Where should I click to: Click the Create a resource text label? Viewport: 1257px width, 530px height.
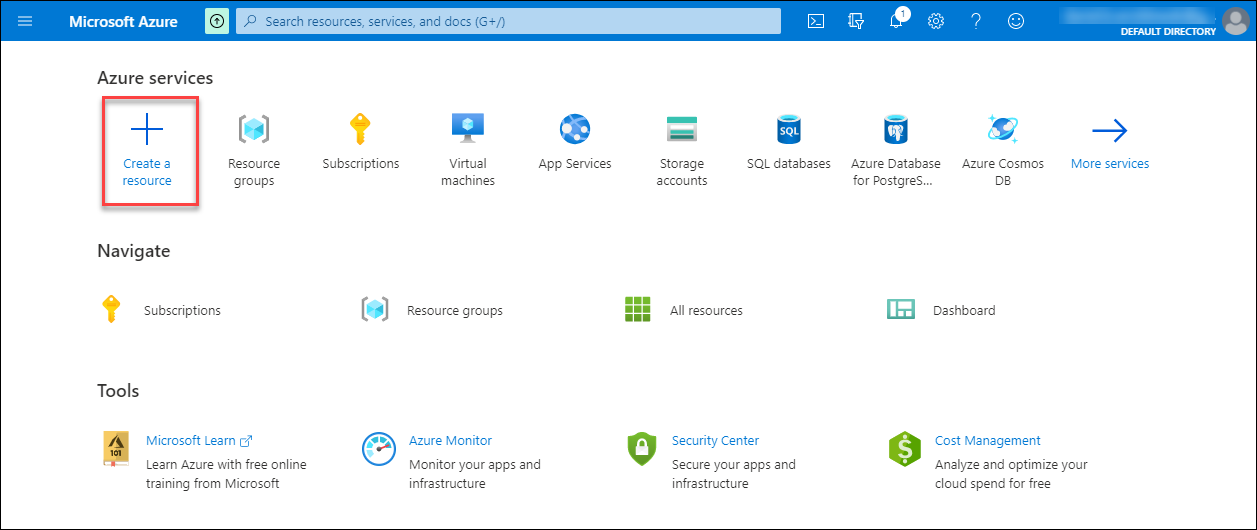(x=147, y=172)
